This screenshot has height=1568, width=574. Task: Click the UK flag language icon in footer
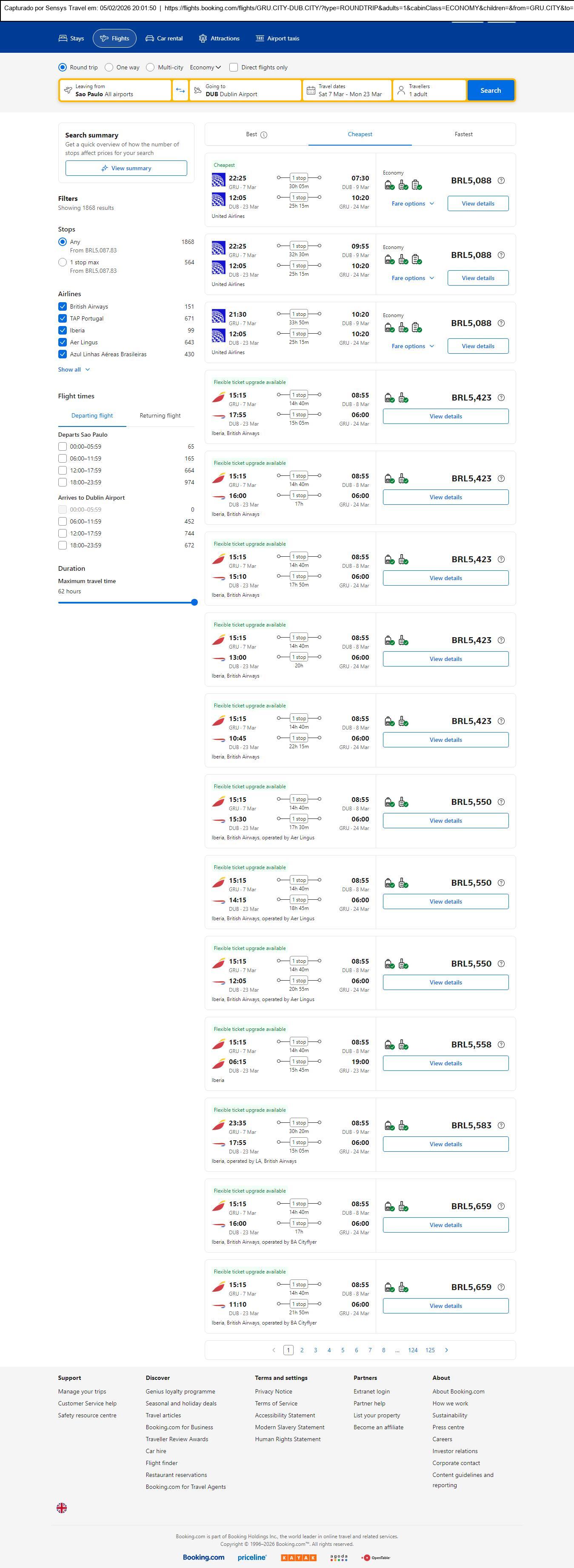pos(61,1508)
